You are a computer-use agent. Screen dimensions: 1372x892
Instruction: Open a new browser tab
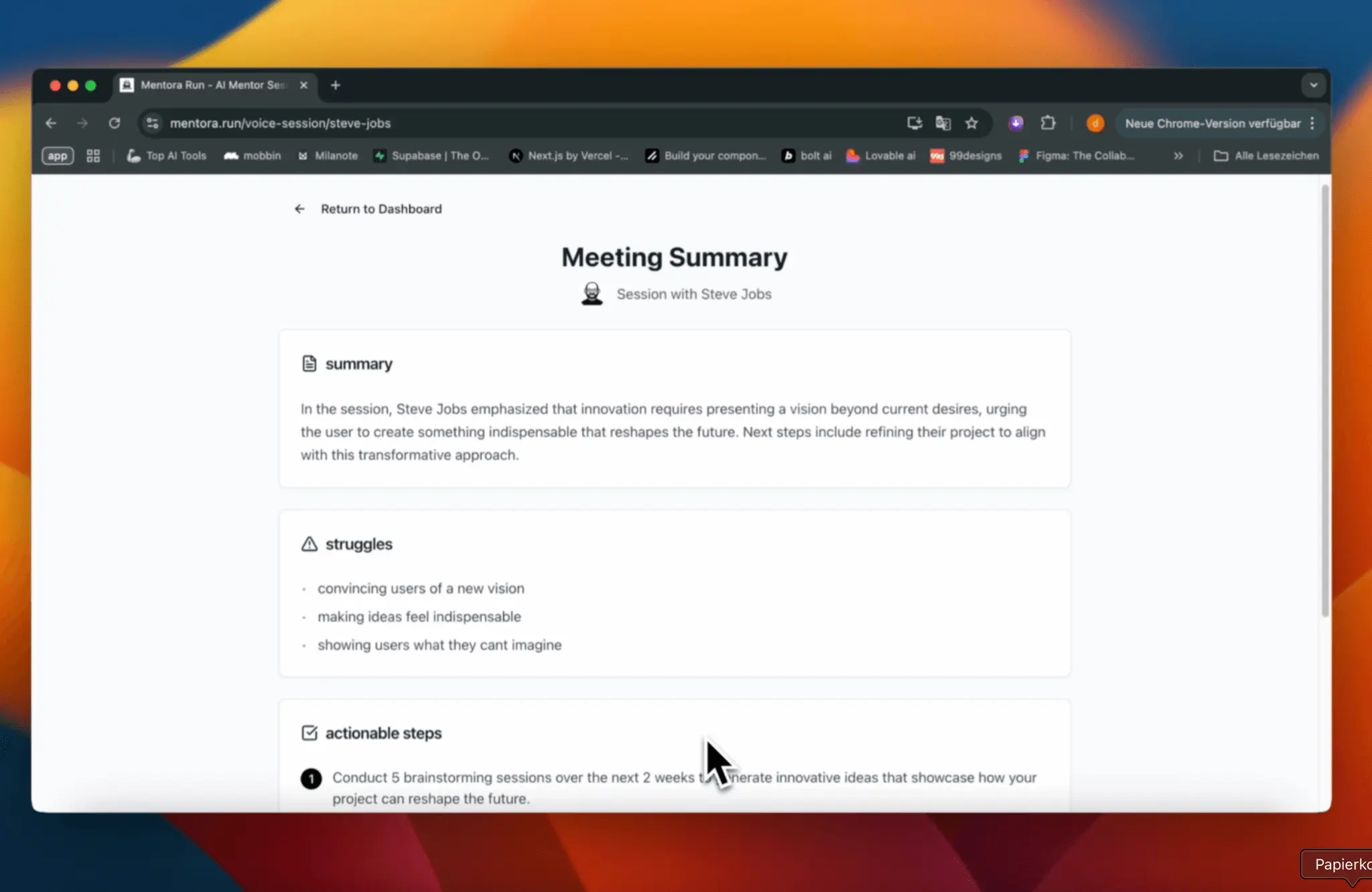[x=336, y=85]
